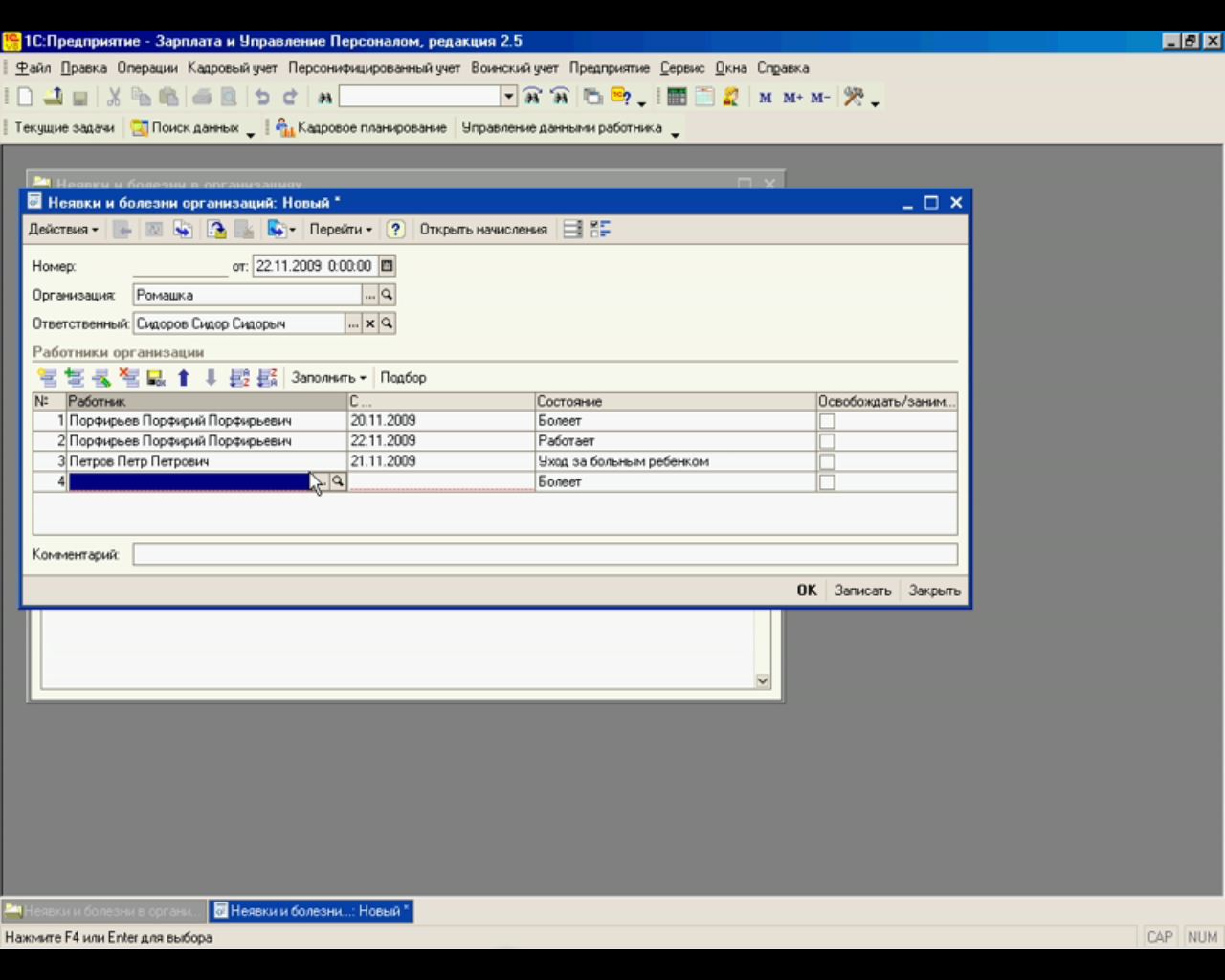Open the Действия dropdown menu
Screen dimensions: 1225x980
pos(63,229)
